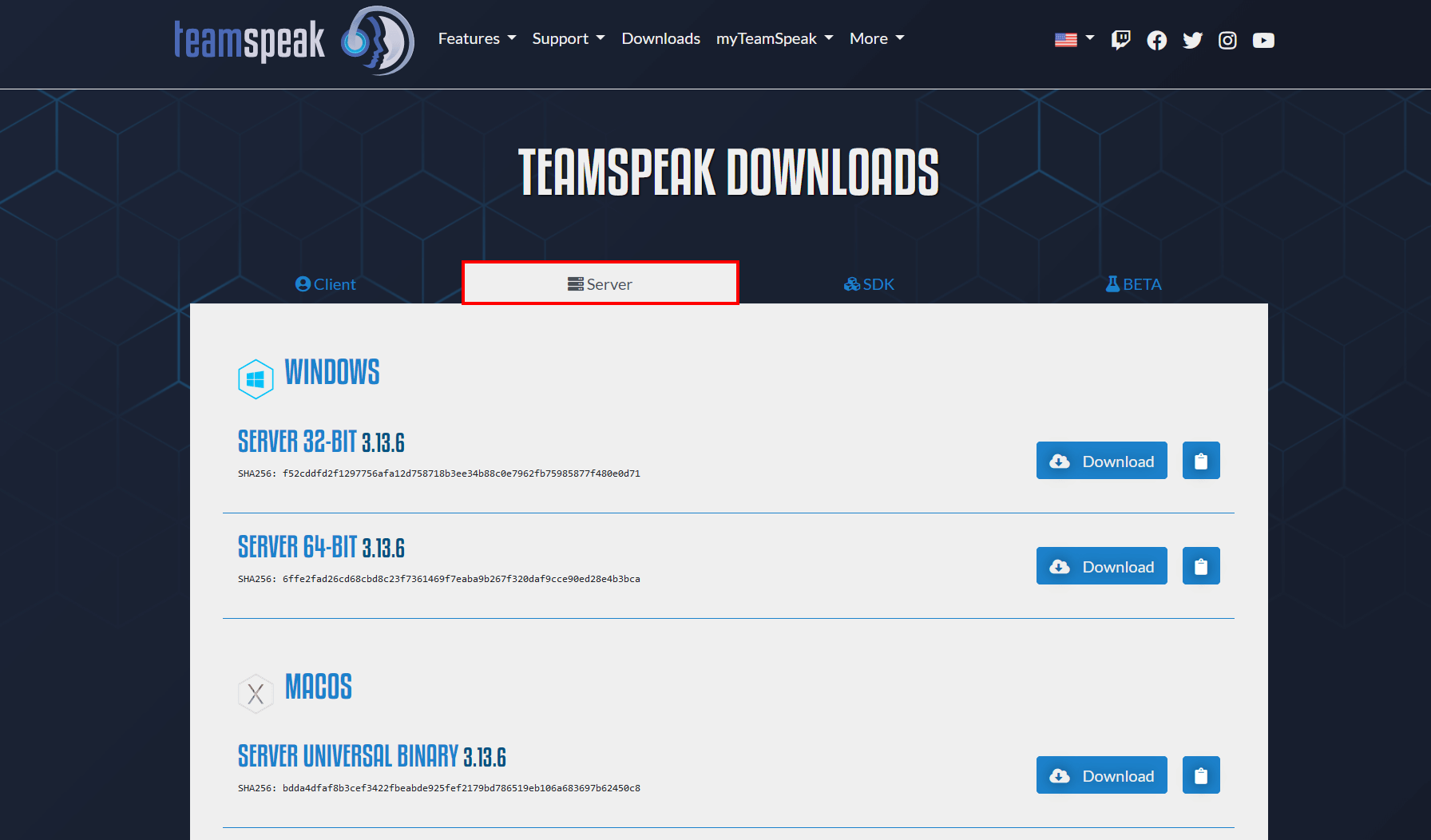Image resolution: width=1431 pixels, height=840 pixels.
Task: Switch to the SDK tab
Action: (x=870, y=284)
